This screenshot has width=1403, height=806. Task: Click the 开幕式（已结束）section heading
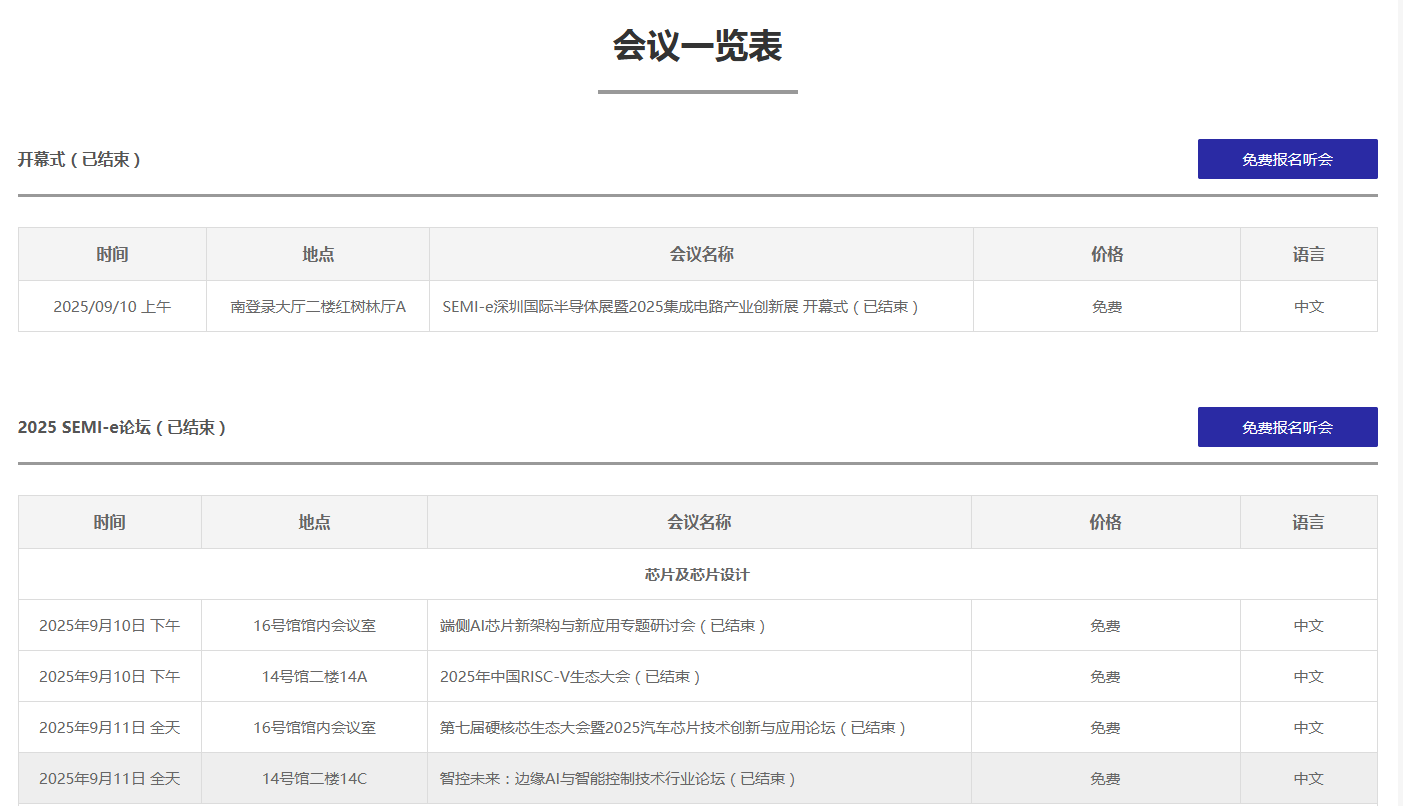(79, 159)
